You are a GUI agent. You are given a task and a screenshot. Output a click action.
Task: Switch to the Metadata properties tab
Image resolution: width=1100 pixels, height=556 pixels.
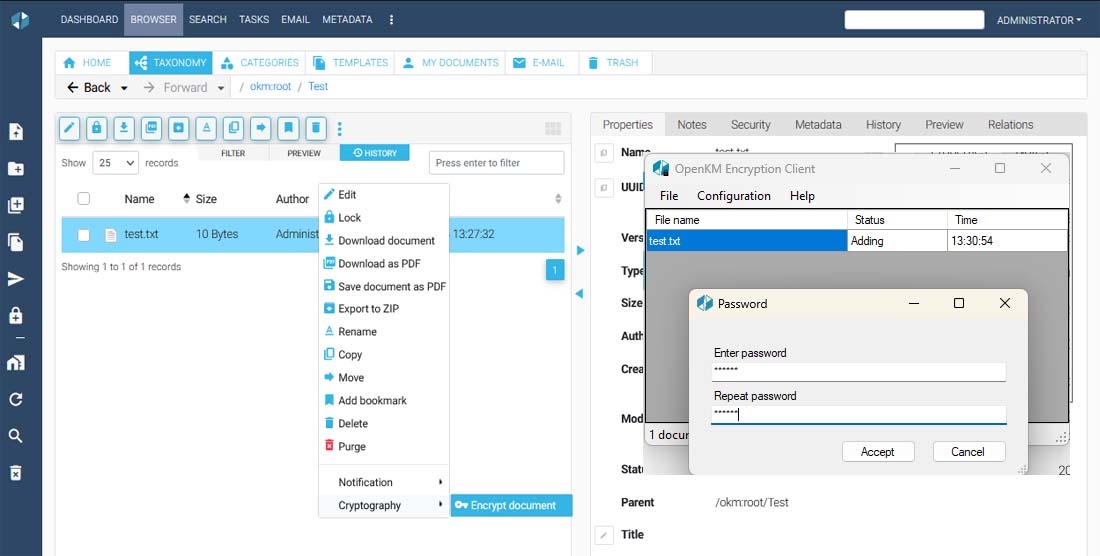pos(818,125)
